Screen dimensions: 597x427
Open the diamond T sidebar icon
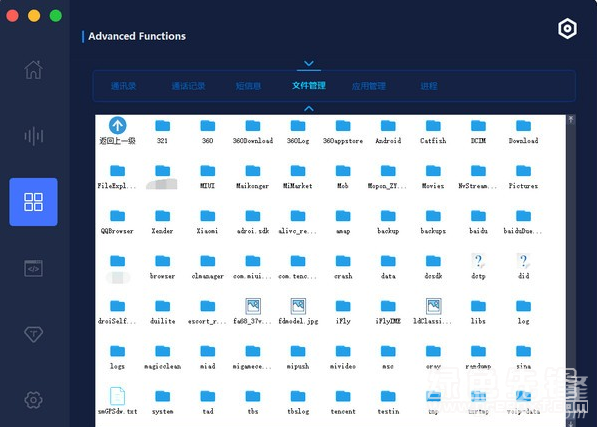tap(34, 334)
